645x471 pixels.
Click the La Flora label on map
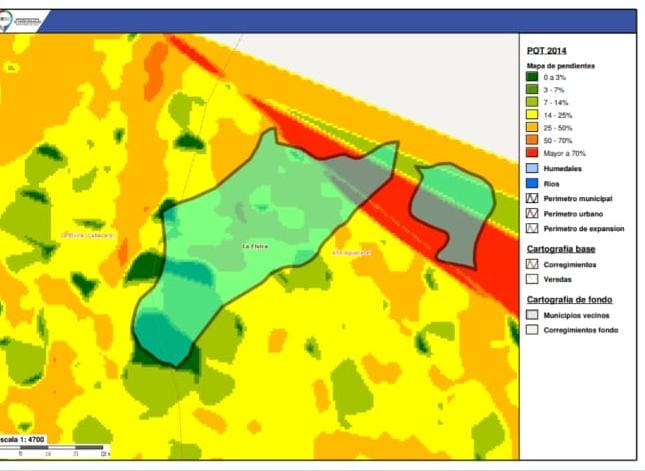(x=255, y=246)
